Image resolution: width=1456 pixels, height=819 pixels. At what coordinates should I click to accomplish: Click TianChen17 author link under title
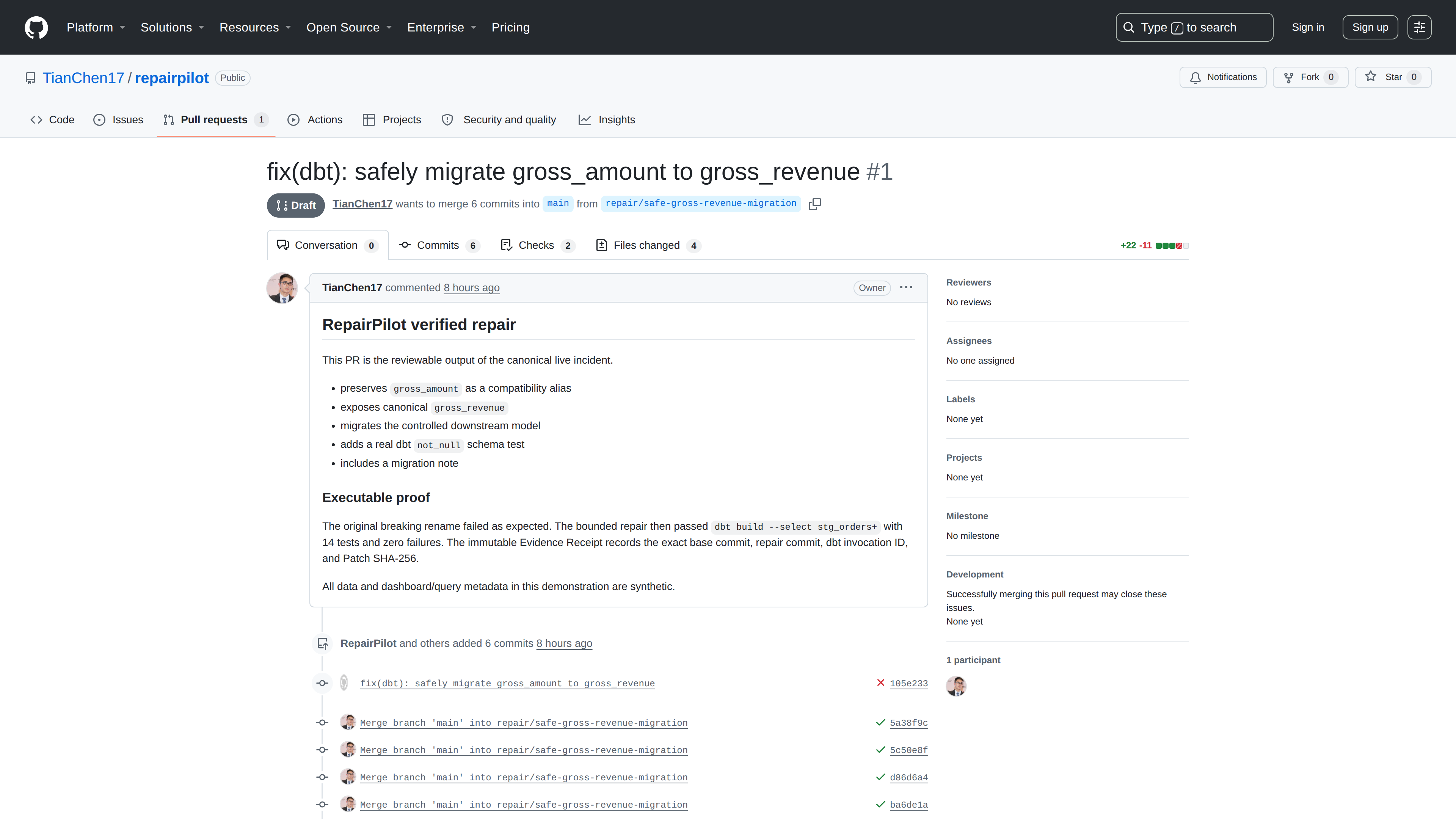point(362,204)
